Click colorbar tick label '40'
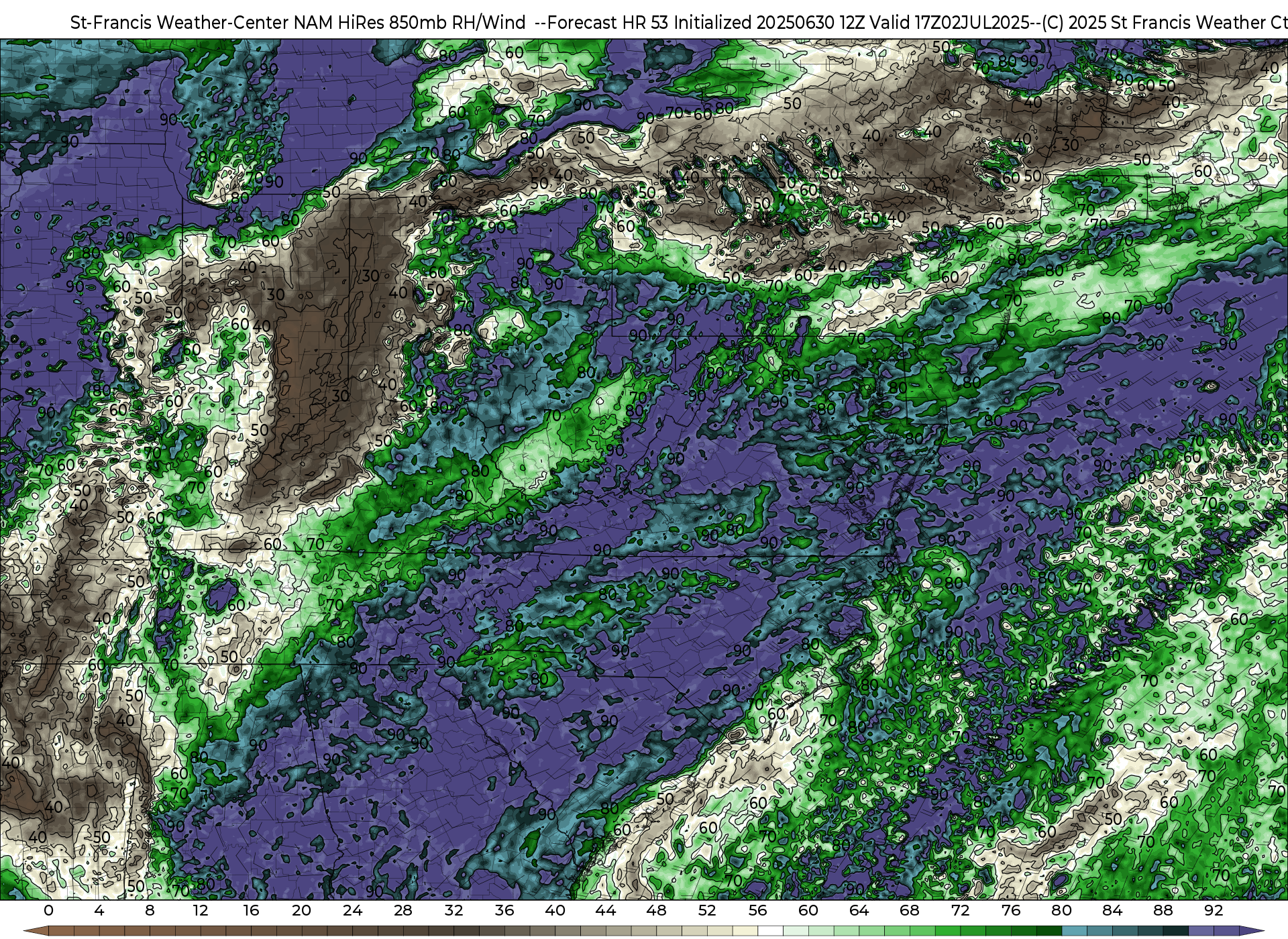This screenshot has height=939, width=1288. 555,910
